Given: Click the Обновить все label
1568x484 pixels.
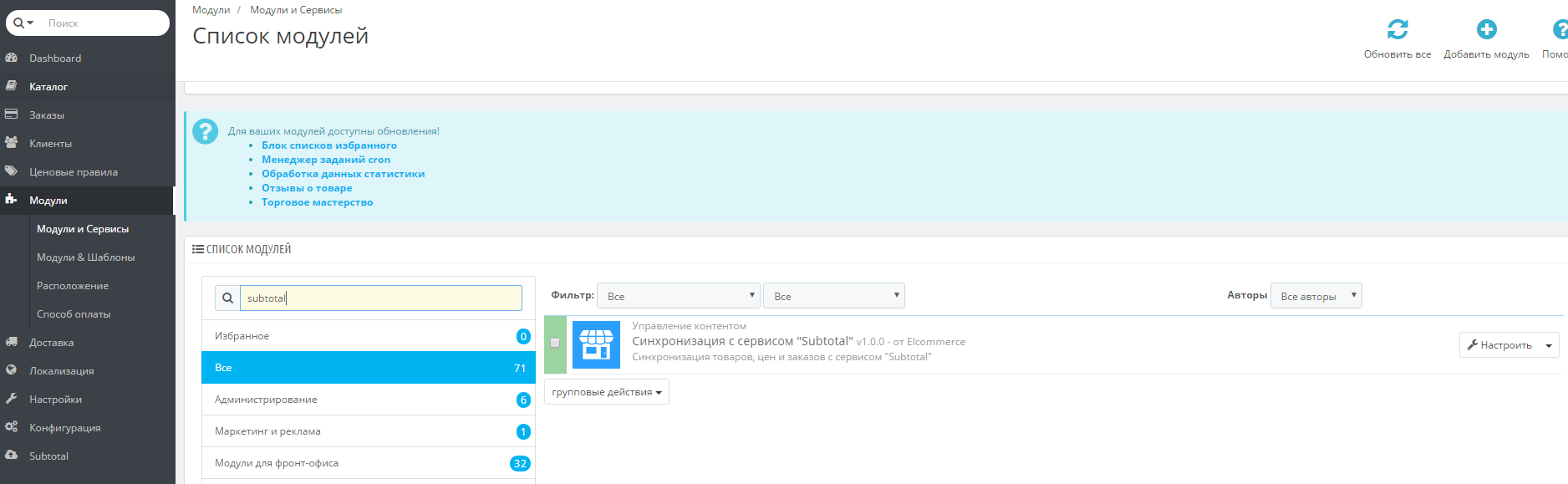Looking at the screenshot, I should pyautogui.click(x=1397, y=54).
